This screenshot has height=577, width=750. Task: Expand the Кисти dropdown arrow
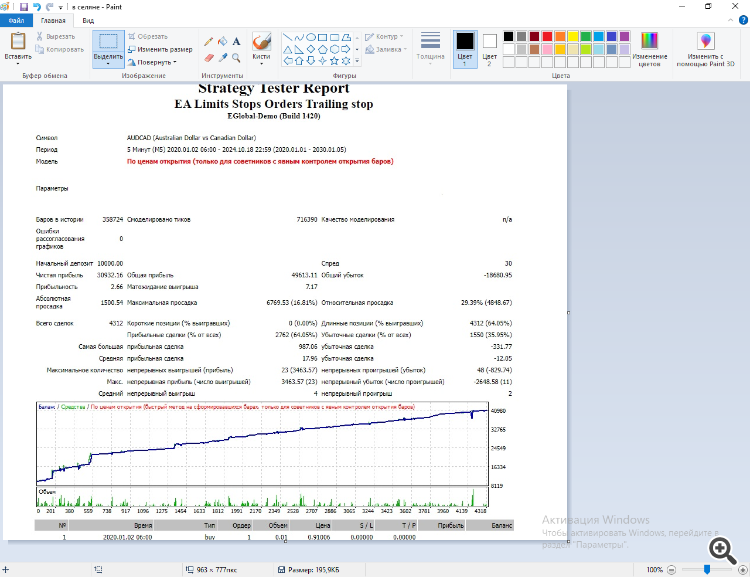tap(262, 64)
